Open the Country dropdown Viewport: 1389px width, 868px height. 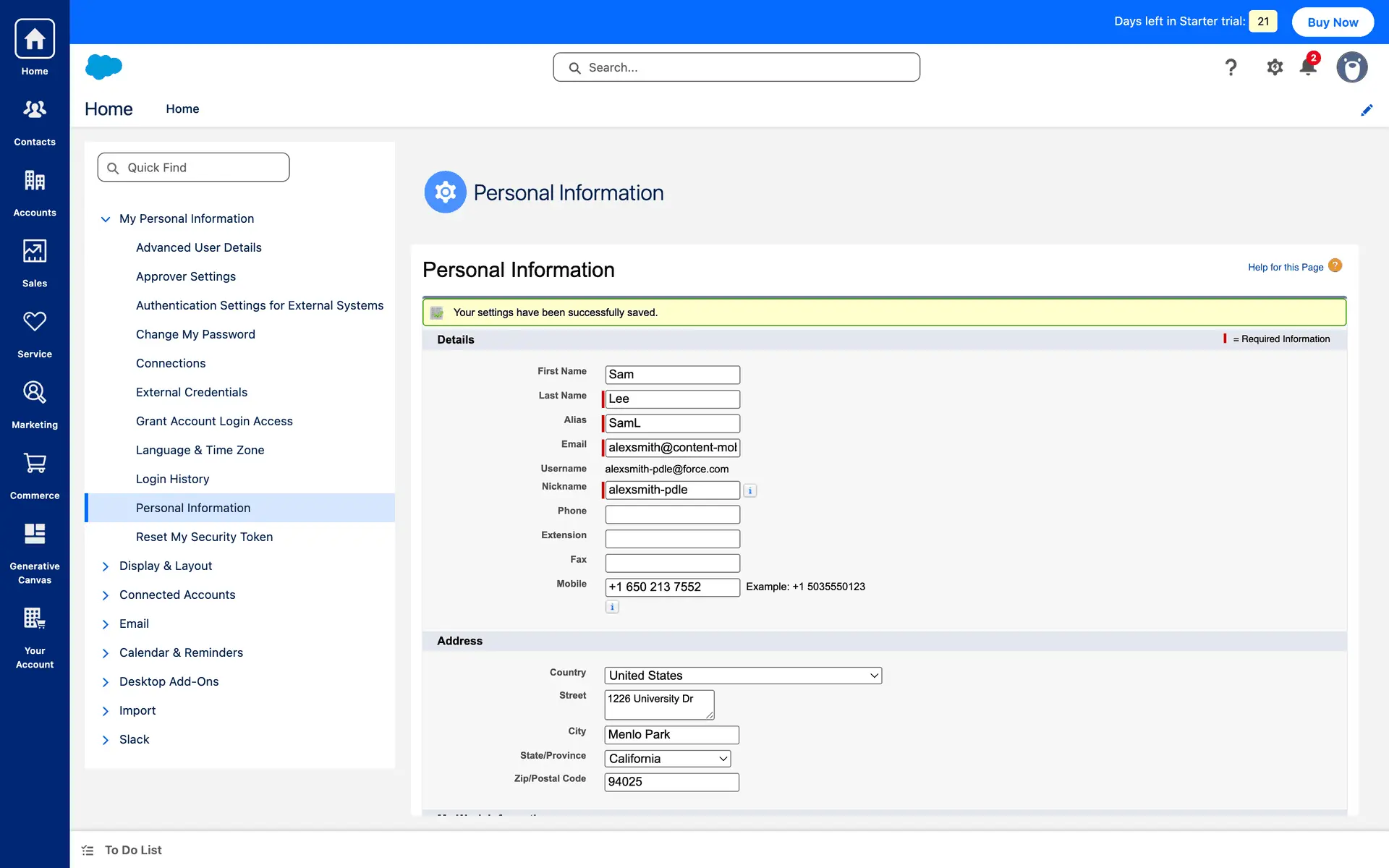coord(743,676)
